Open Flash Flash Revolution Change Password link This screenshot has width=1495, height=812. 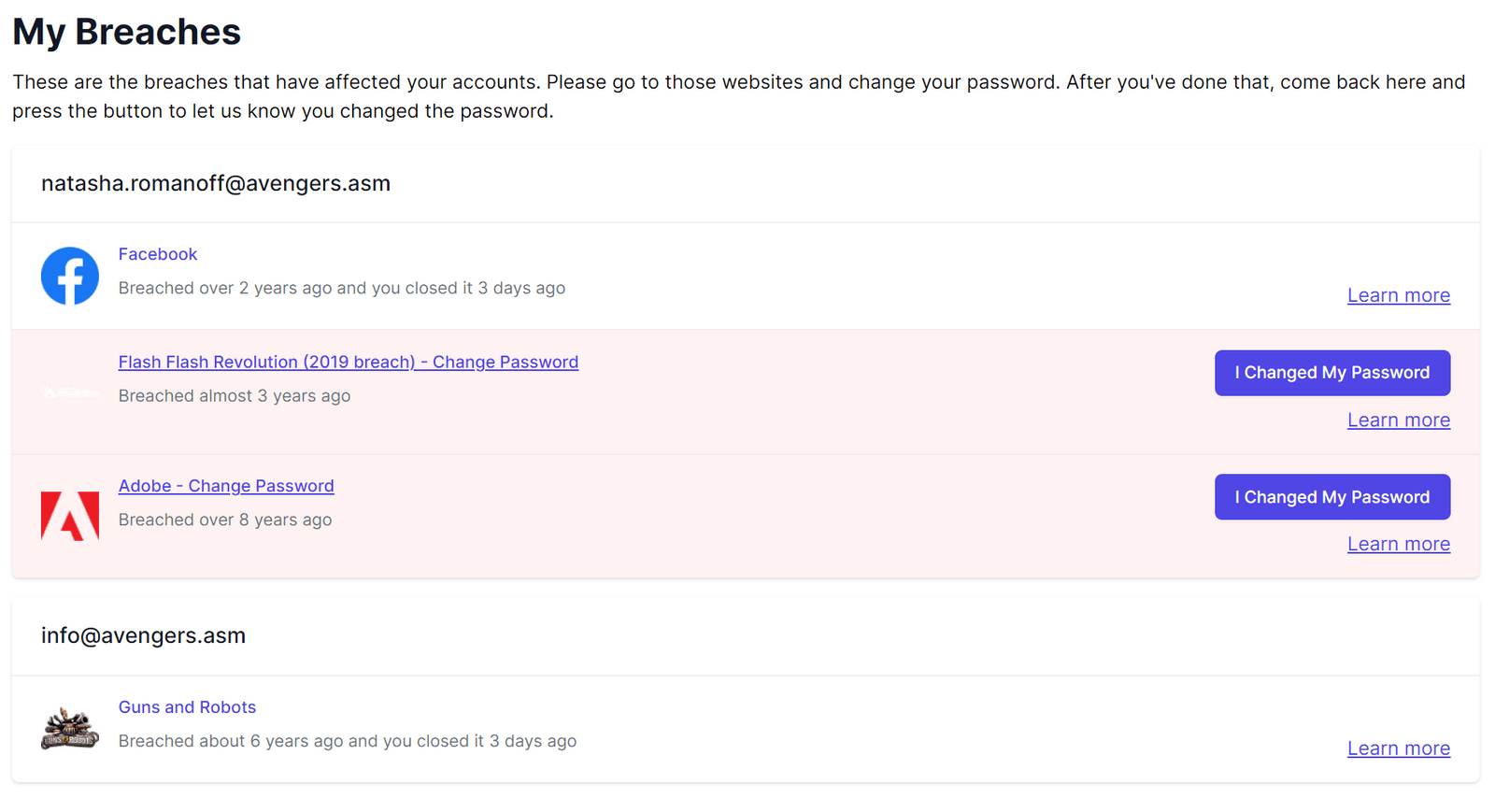[348, 362]
